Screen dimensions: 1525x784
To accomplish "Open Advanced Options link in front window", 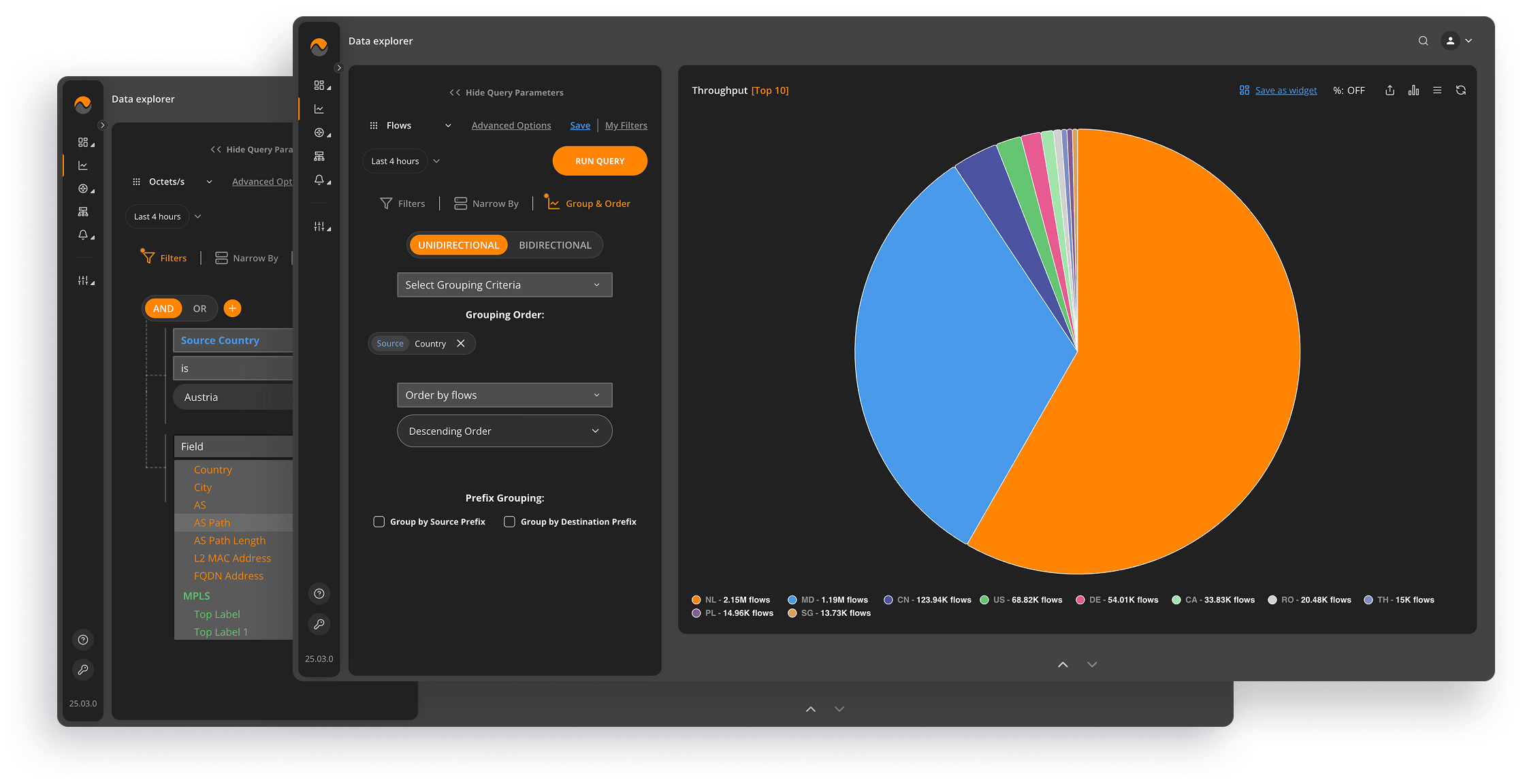I will 511,125.
